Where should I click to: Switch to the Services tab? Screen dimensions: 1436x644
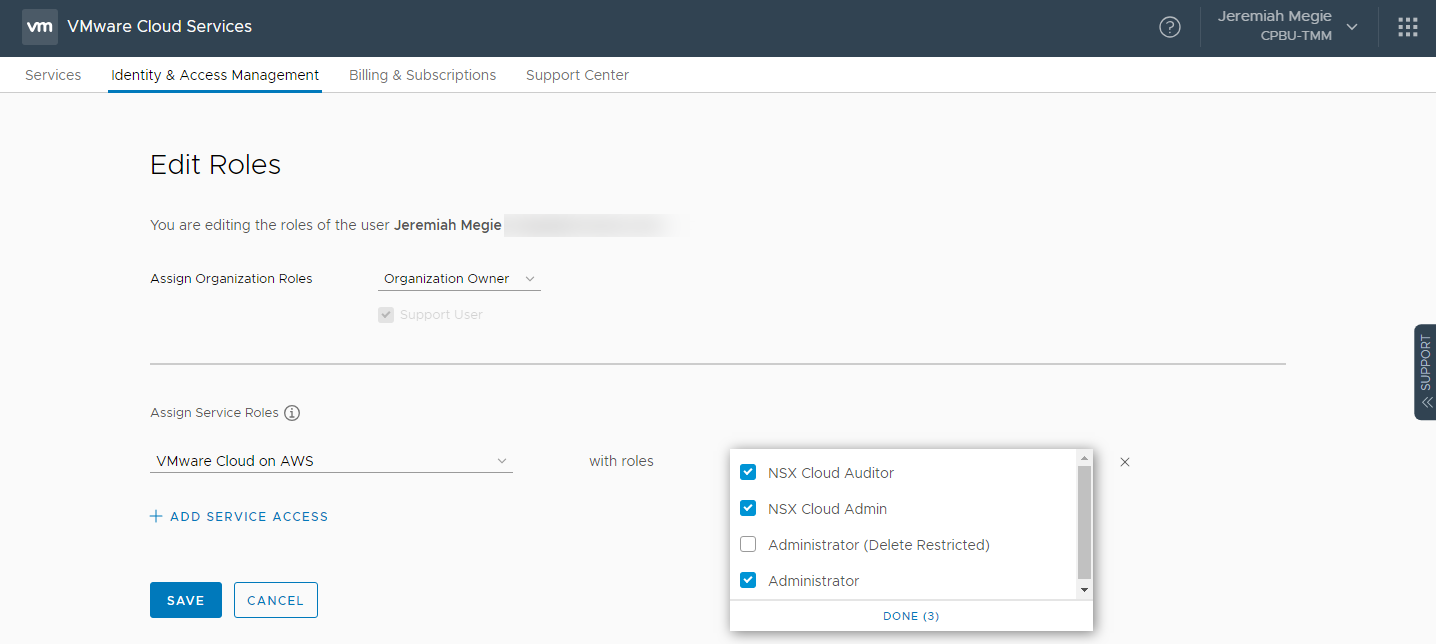click(53, 75)
